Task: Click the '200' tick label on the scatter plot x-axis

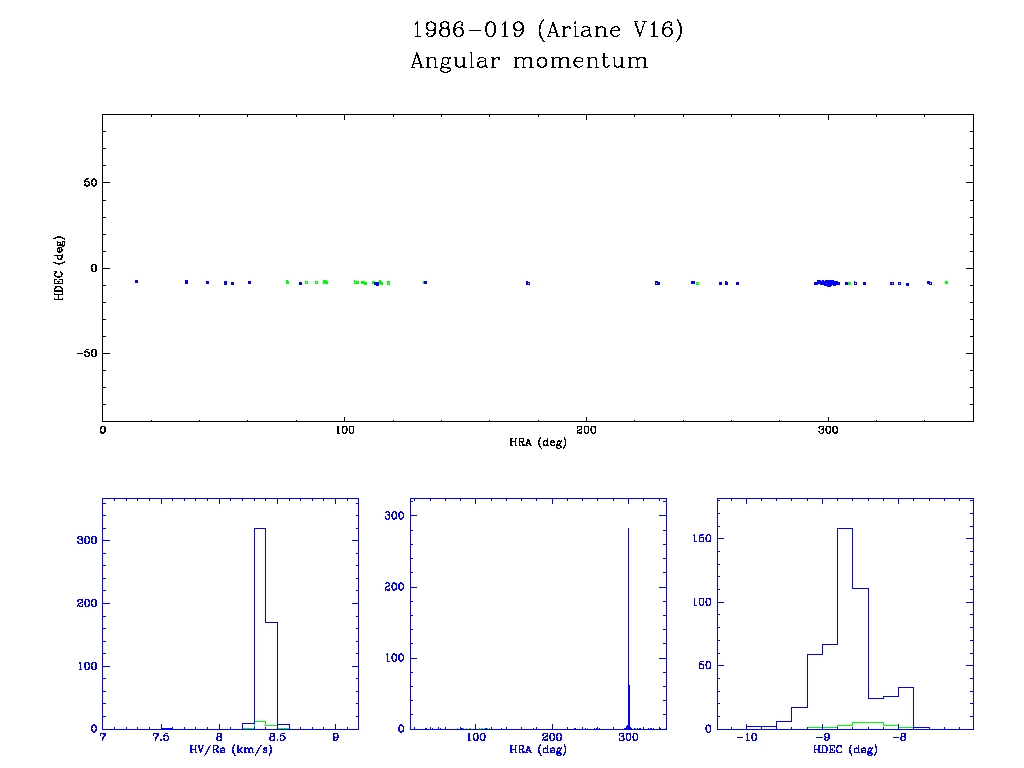Action: click(x=586, y=430)
